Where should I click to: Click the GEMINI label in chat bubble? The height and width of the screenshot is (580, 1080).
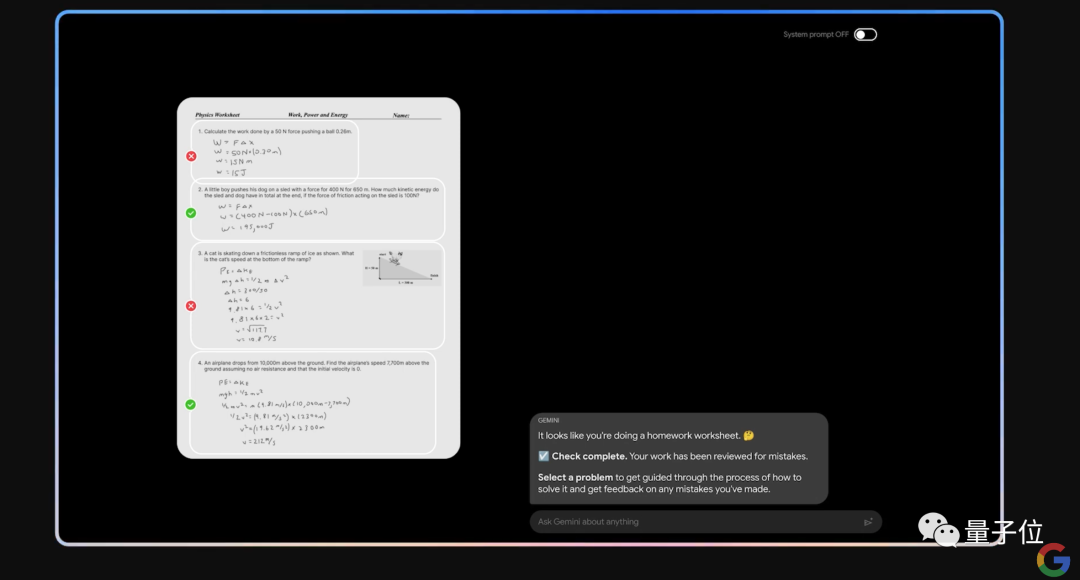[548, 420]
